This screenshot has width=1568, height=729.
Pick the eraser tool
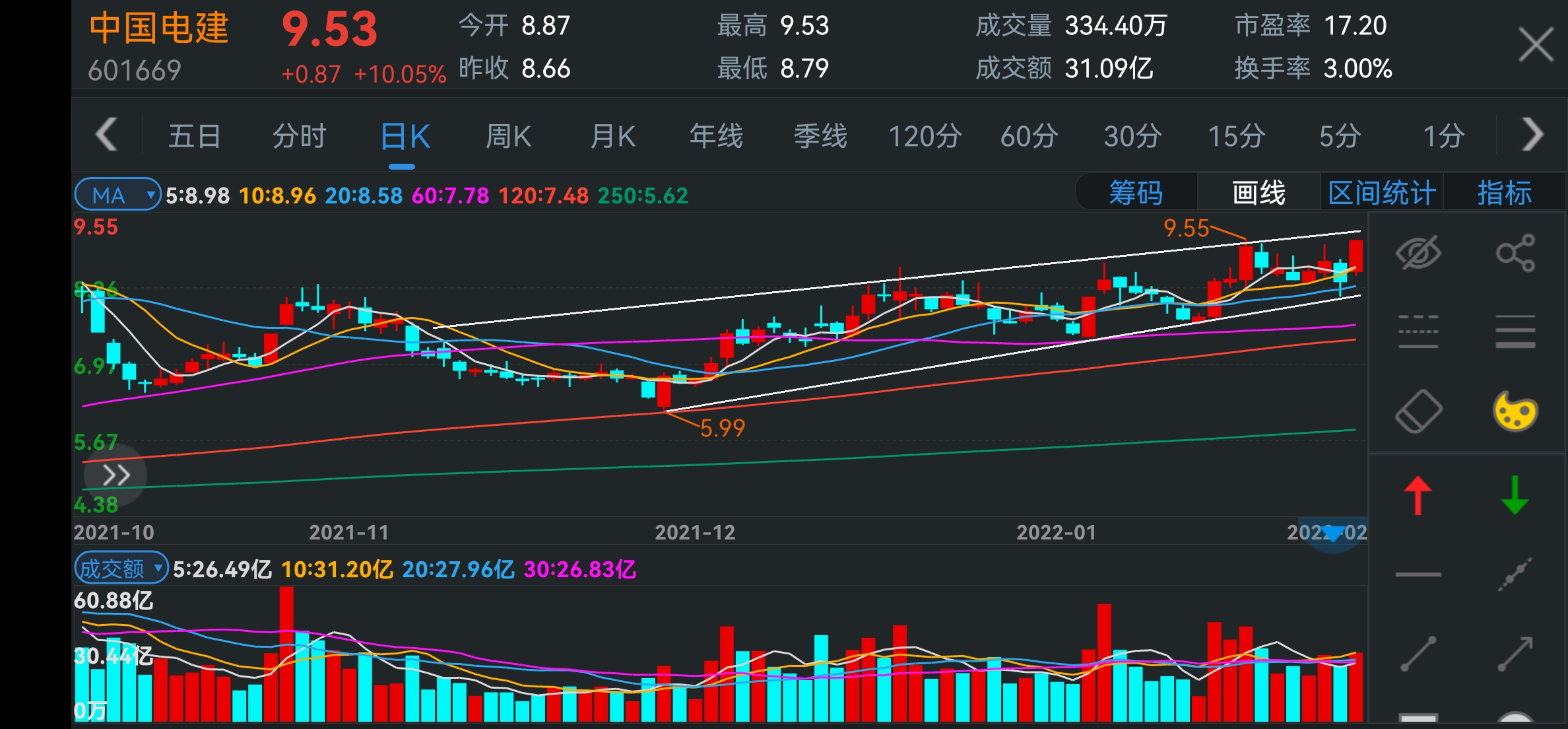[x=1418, y=411]
